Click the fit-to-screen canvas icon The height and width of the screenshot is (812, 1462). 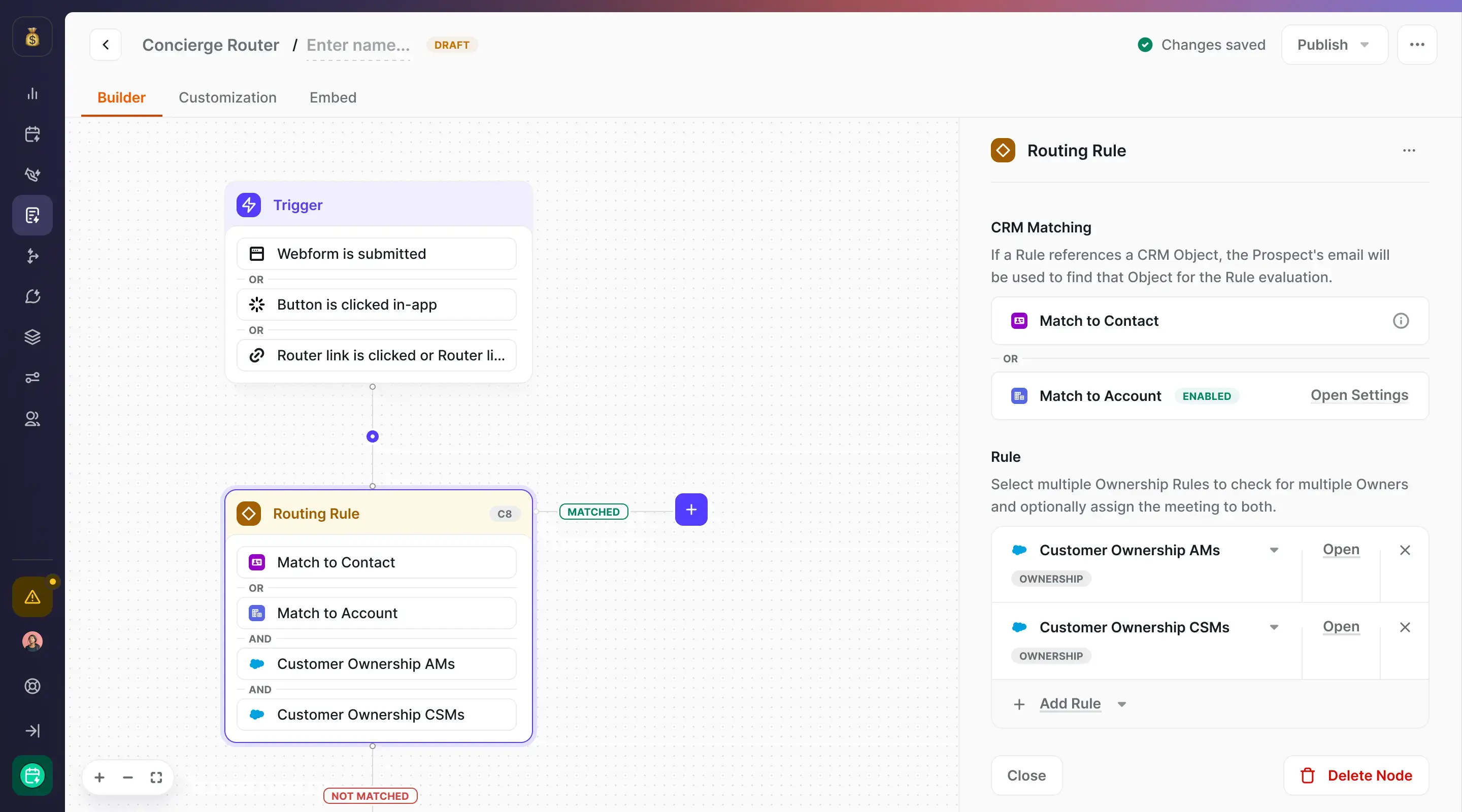(x=156, y=777)
